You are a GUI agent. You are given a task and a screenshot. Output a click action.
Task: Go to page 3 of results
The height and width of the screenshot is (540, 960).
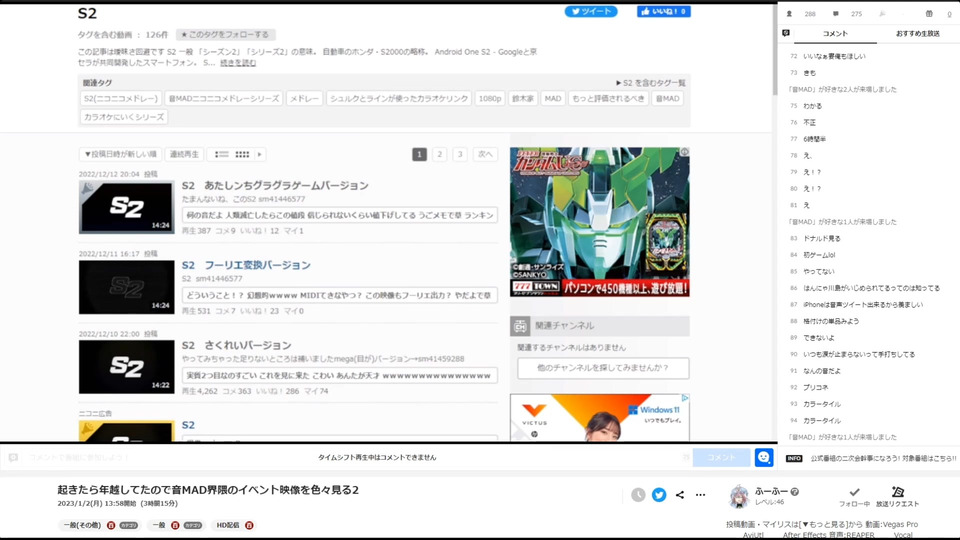460,154
